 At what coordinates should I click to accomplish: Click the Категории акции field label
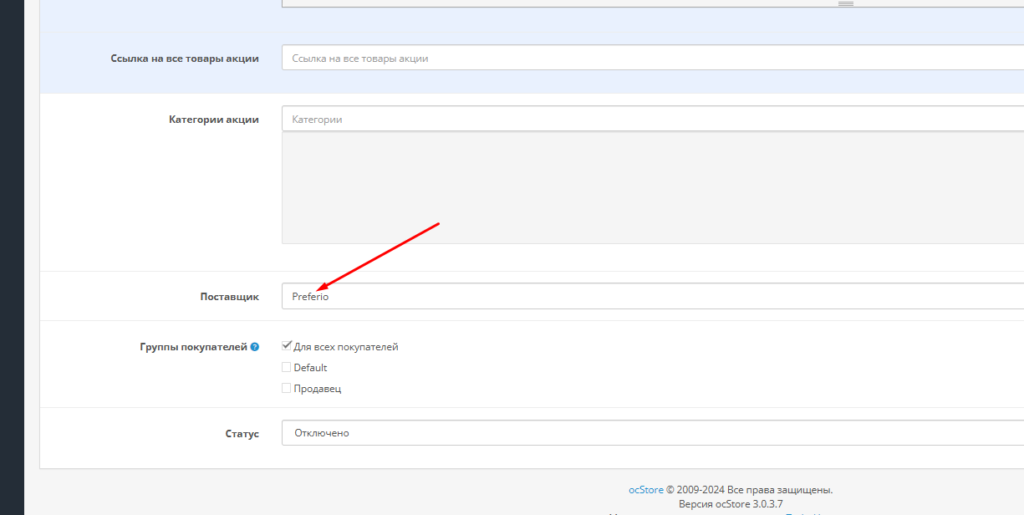pos(214,119)
